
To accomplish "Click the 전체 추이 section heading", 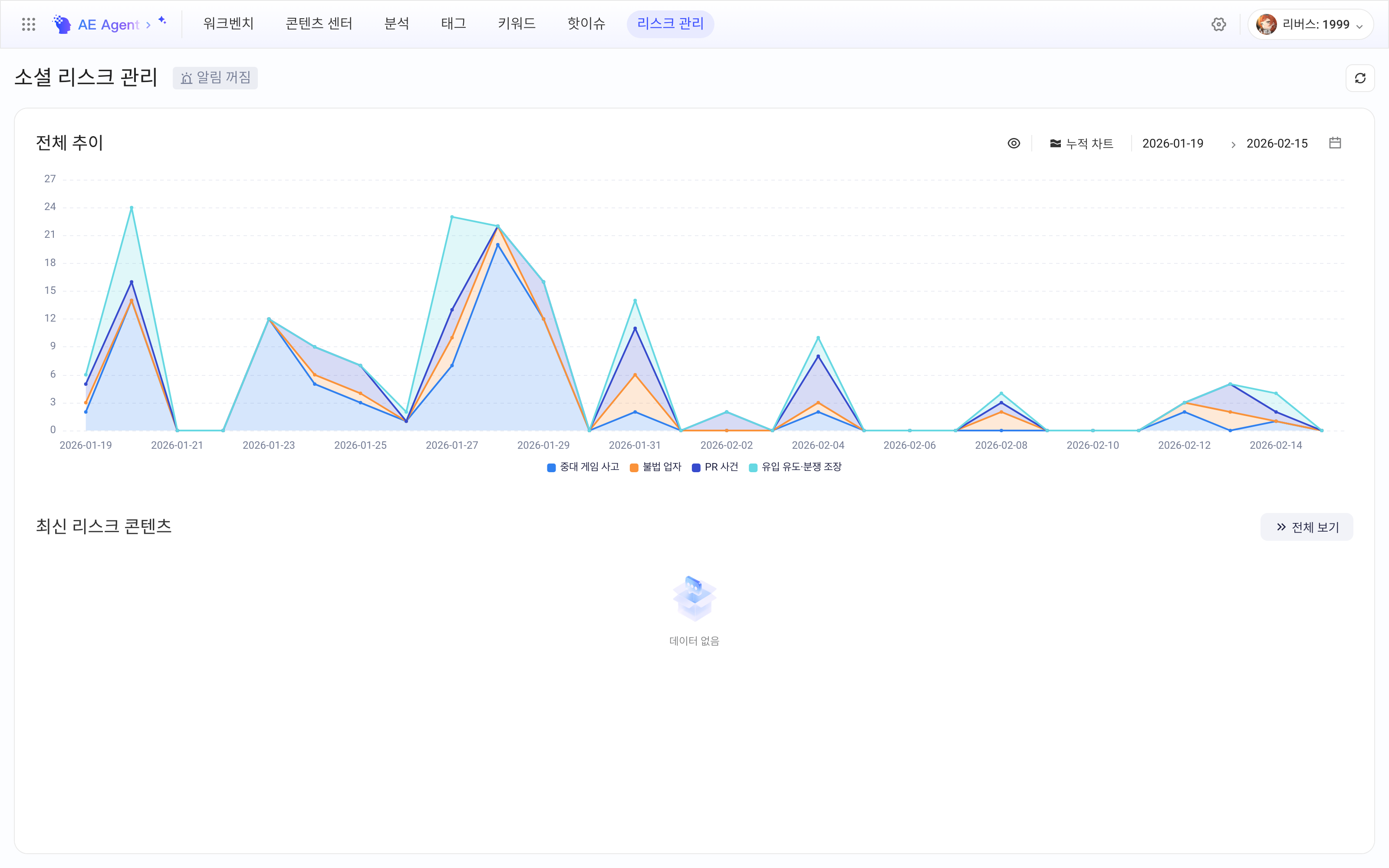I will click(x=69, y=143).
